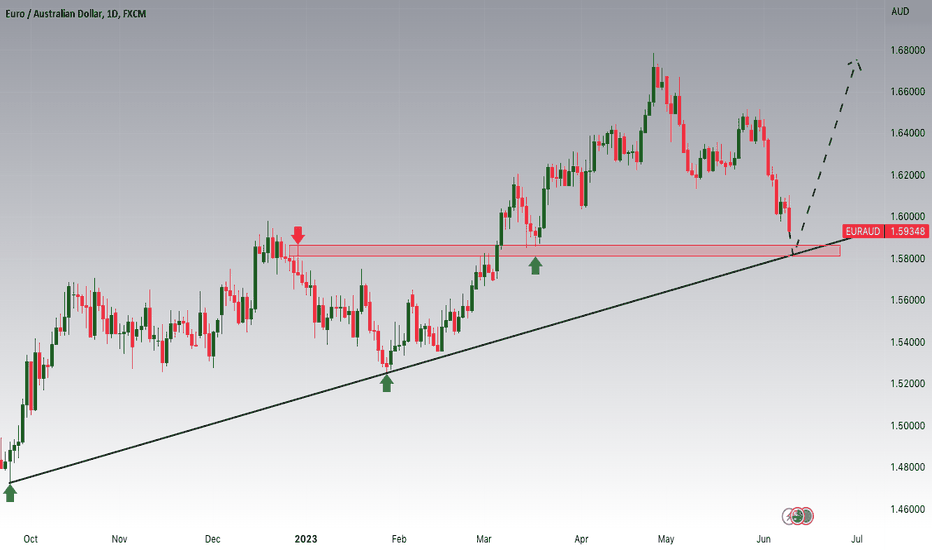Click the 1.50000 price axis label

point(907,426)
